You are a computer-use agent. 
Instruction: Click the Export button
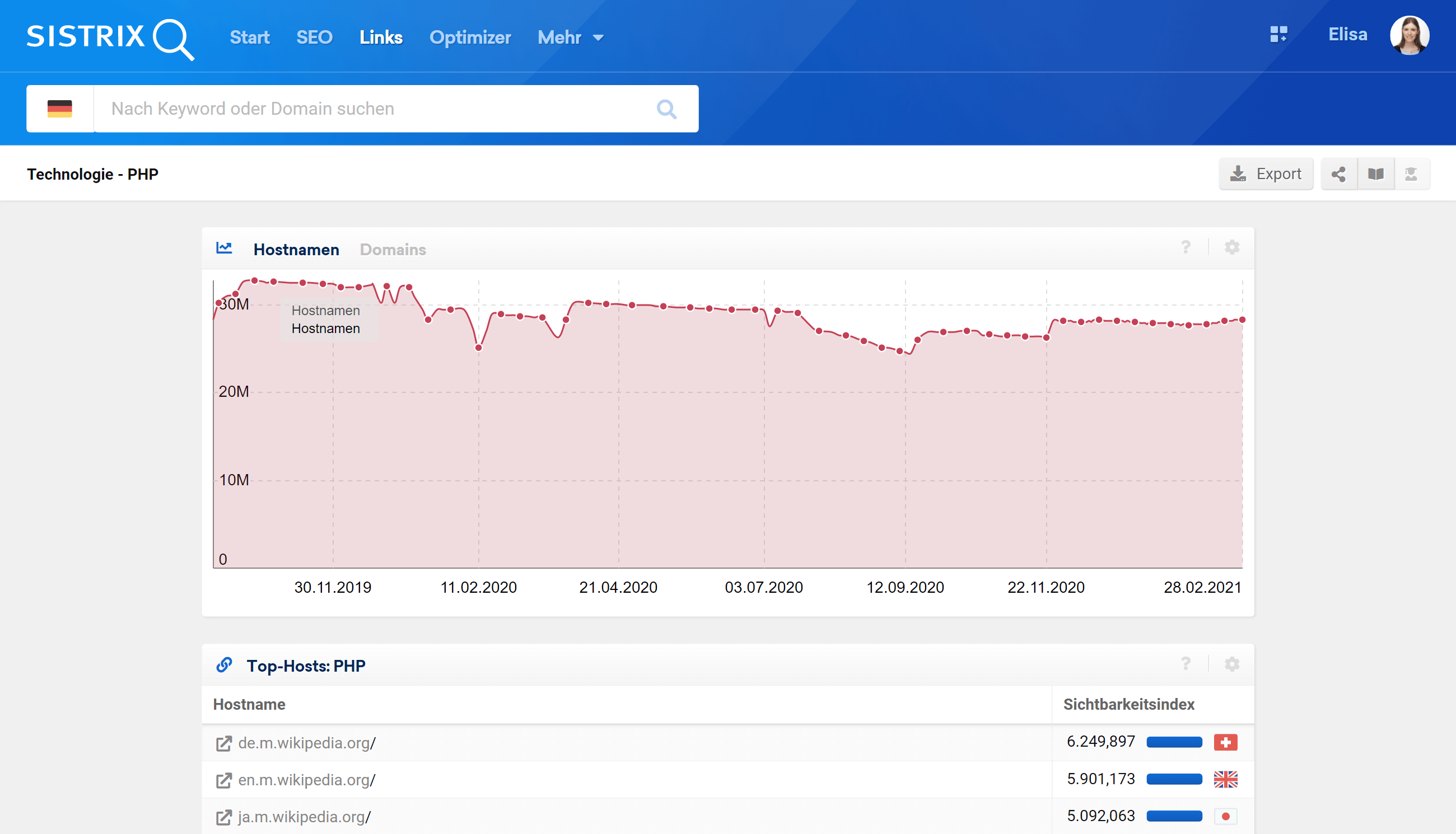(x=1266, y=174)
